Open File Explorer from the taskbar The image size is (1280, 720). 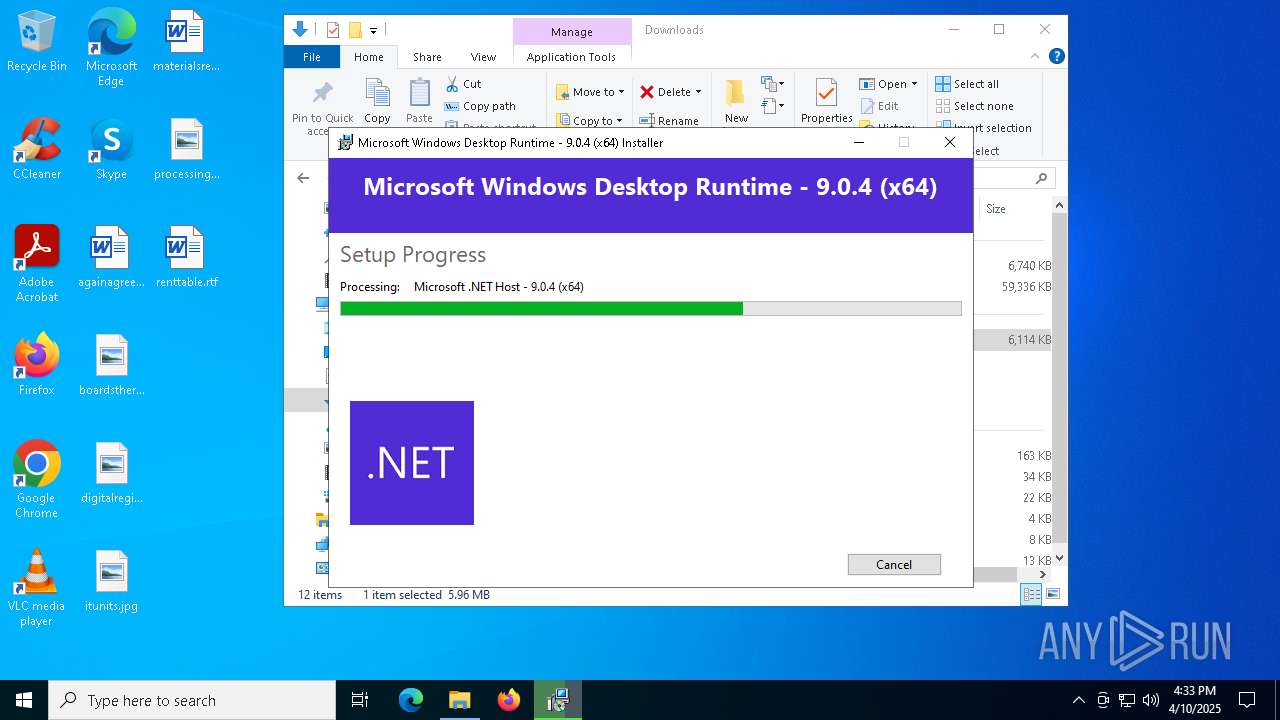tap(459, 700)
